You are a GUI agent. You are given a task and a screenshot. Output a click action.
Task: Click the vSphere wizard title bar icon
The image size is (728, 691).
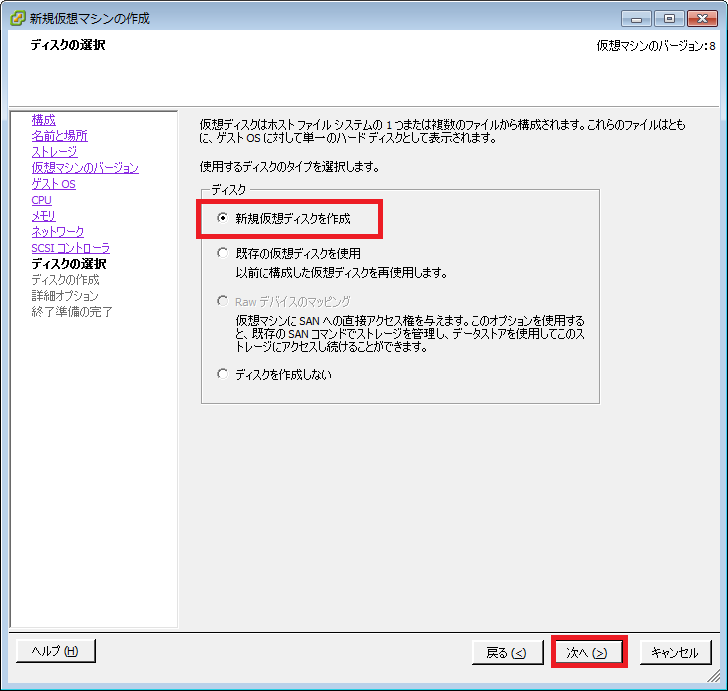pos(18,18)
